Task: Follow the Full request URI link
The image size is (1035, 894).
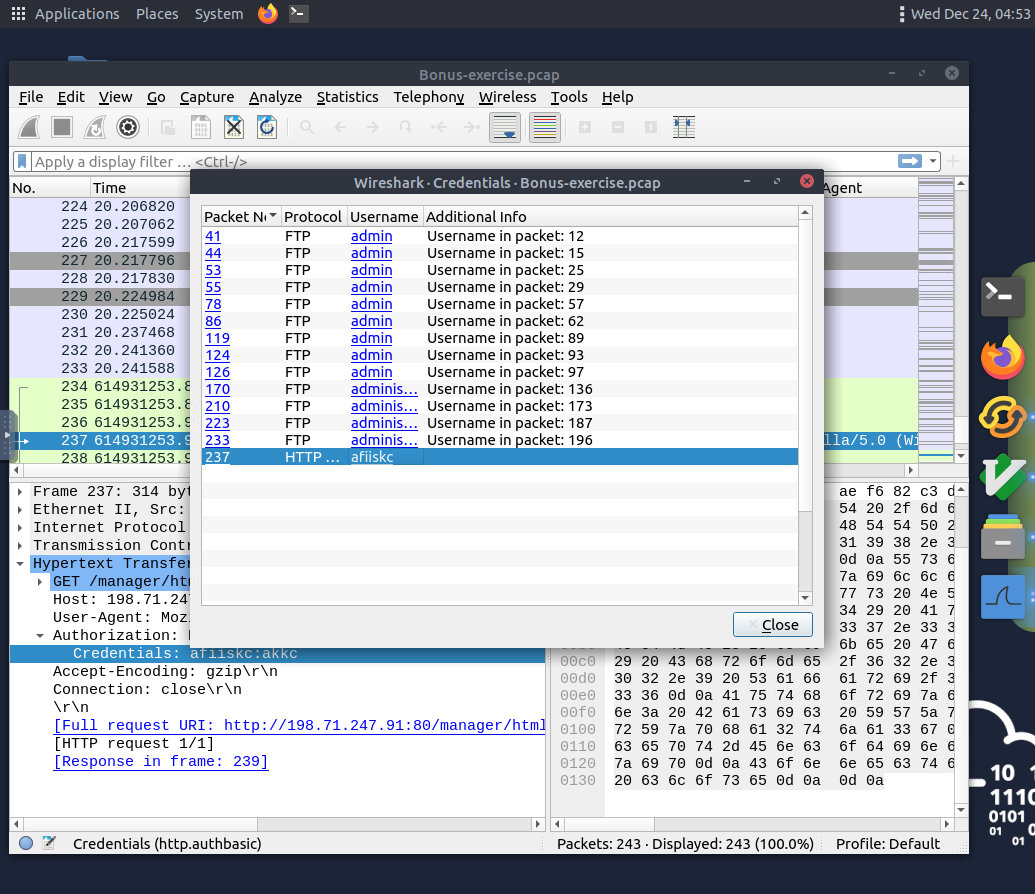Action: pyautogui.click(x=300, y=725)
